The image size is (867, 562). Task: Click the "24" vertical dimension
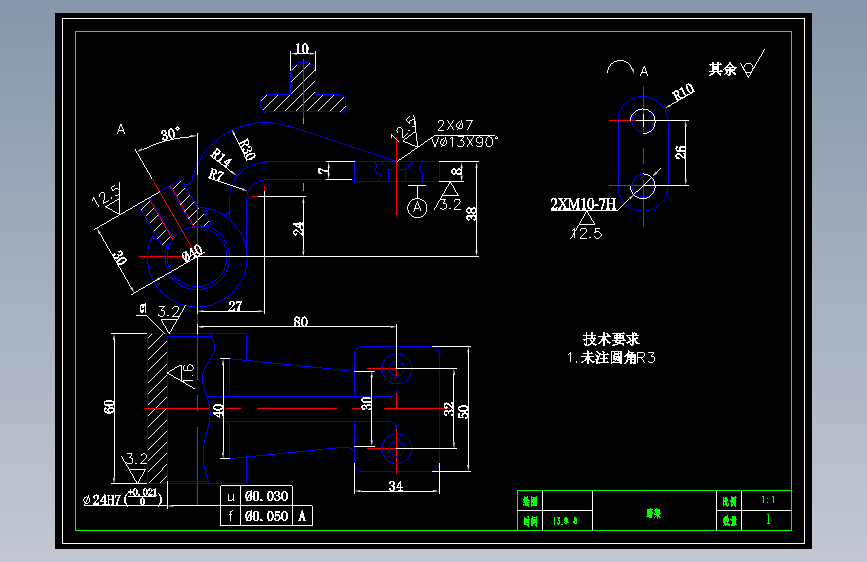(298, 228)
